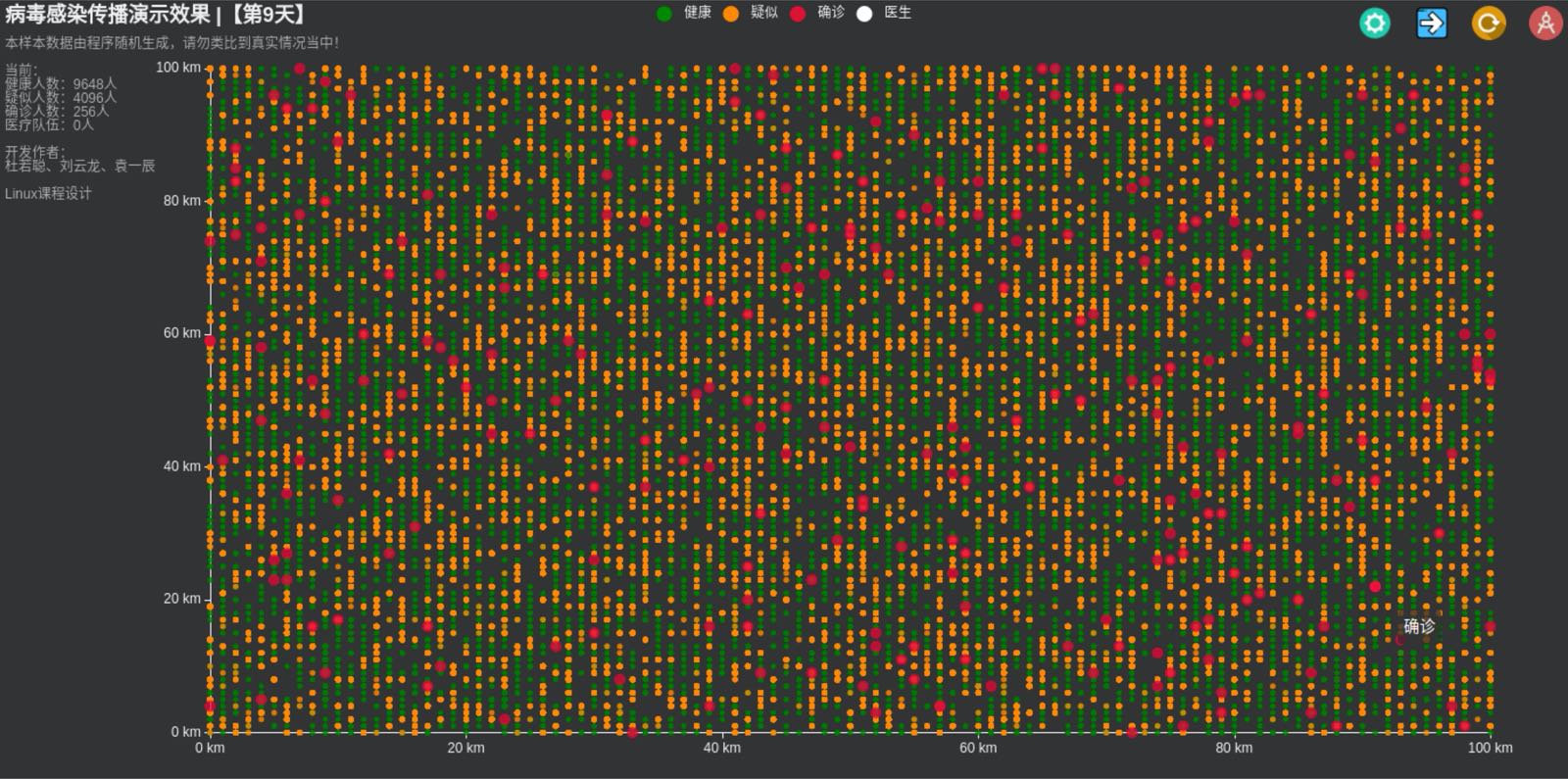Click the 80 km label on the horizontal axis
This screenshot has height=779, width=1568.
point(1234,748)
